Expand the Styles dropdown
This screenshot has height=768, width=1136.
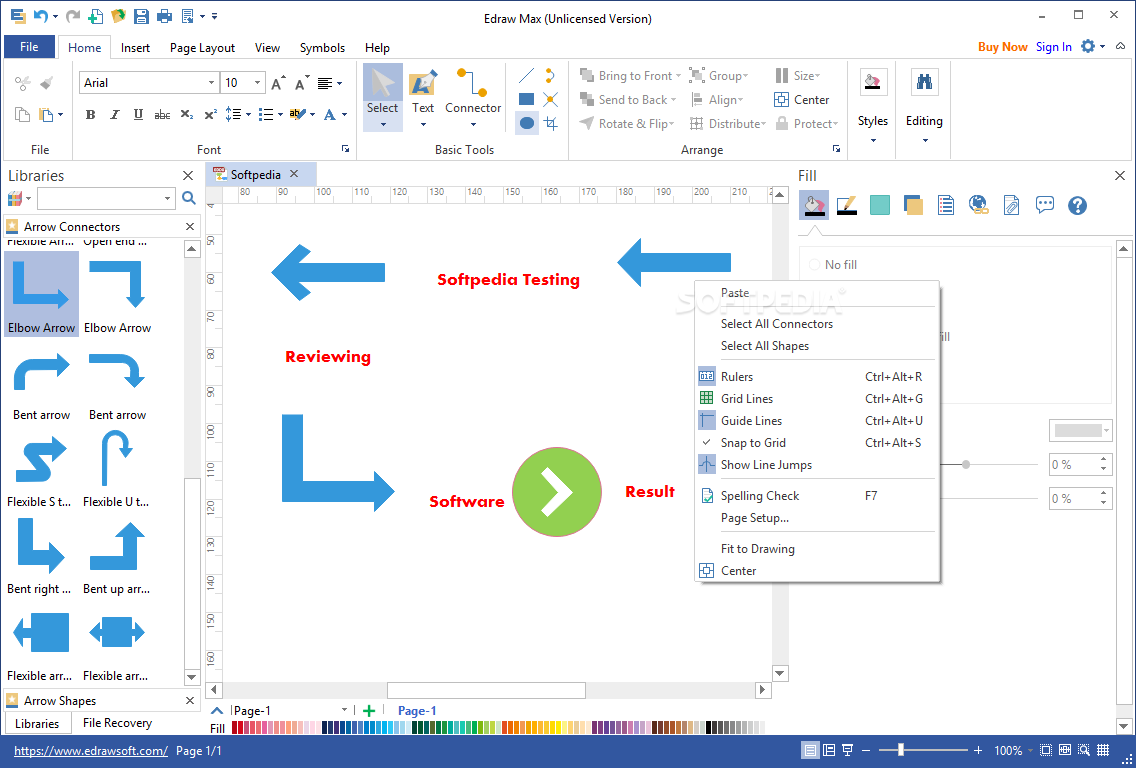coord(872,140)
